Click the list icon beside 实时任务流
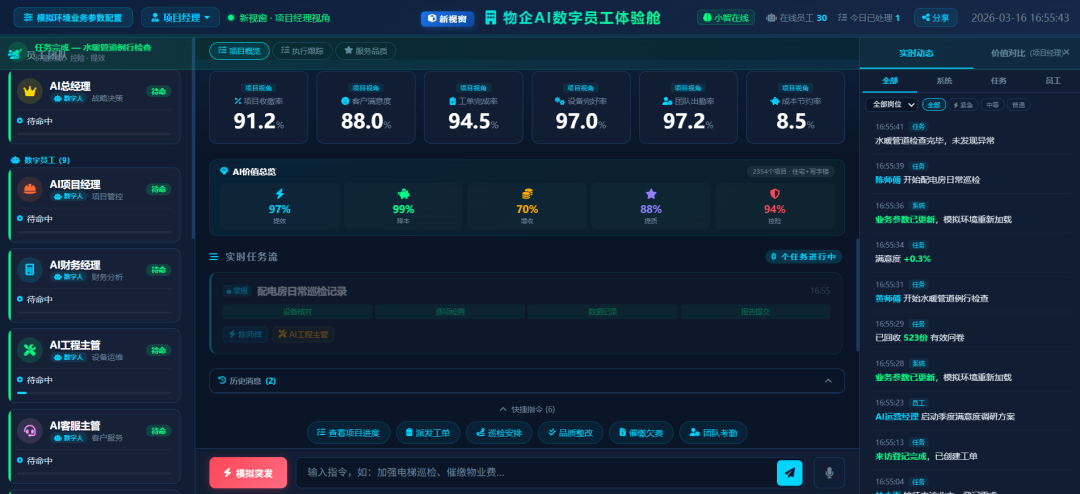The width and height of the screenshot is (1080, 494). tap(214, 257)
